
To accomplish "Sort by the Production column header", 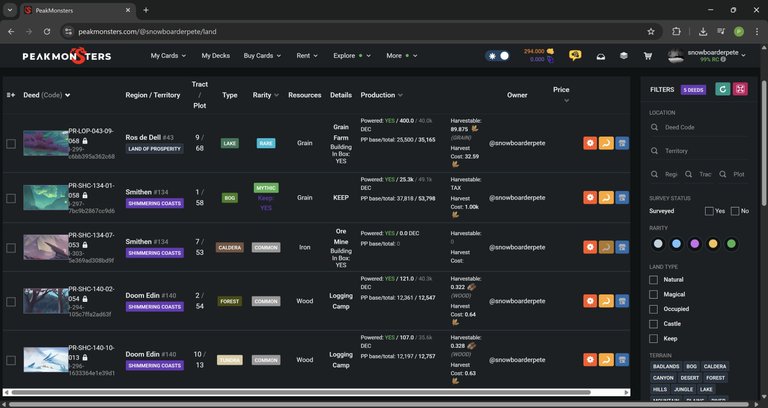I will click(x=382, y=95).
